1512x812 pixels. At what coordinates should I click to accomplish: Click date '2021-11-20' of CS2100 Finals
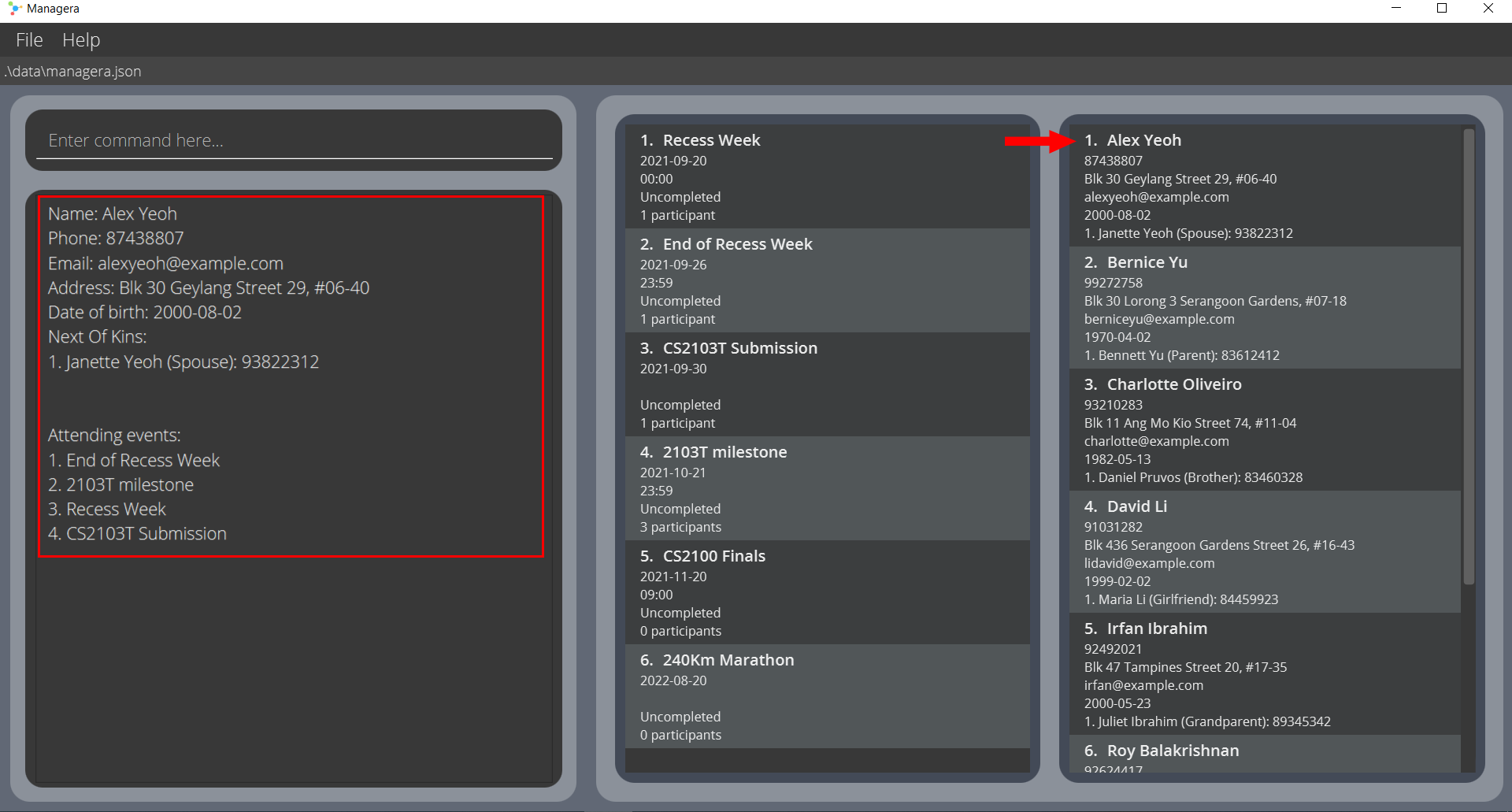click(x=673, y=577)
